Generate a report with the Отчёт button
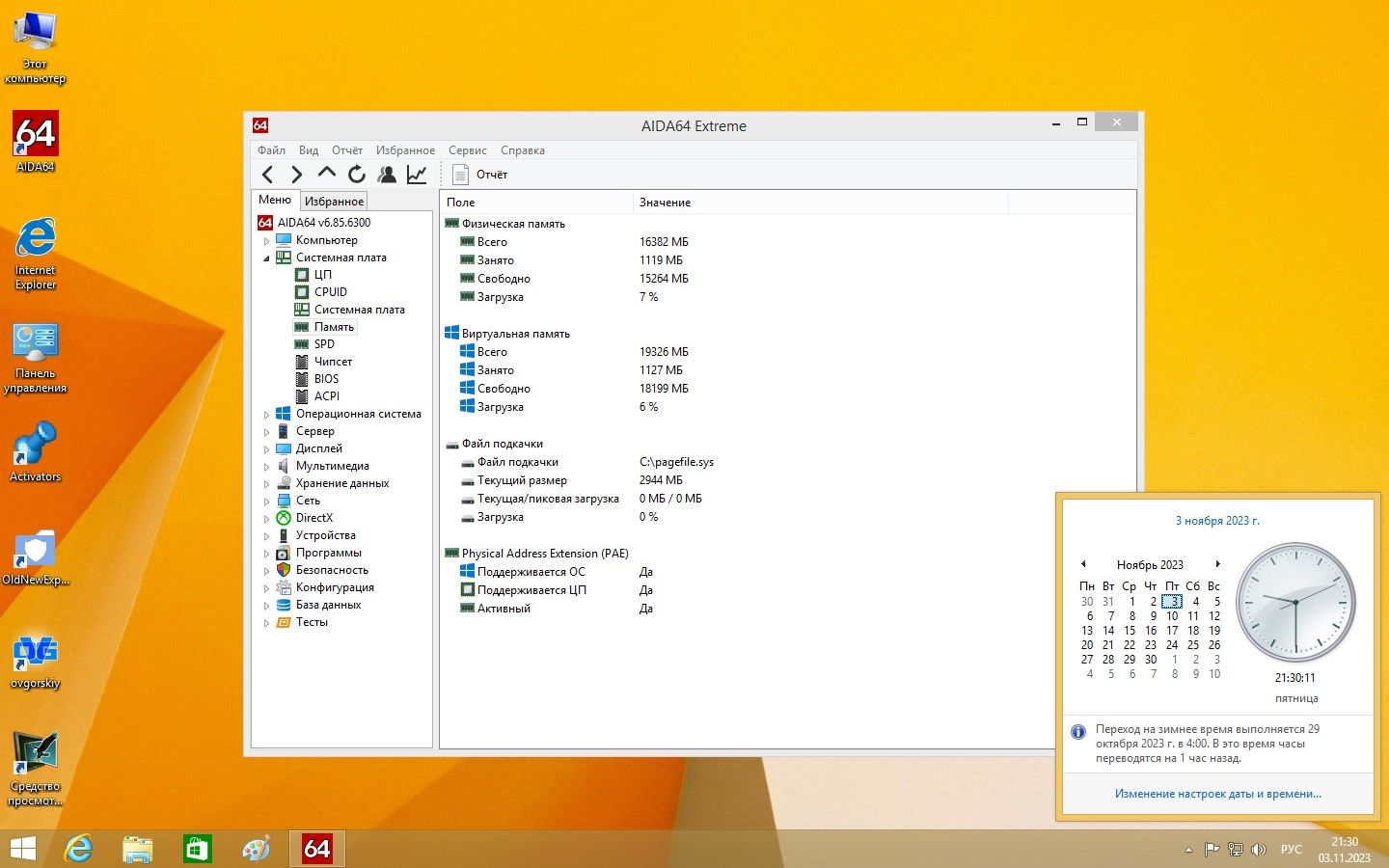This screenshot has width=1389, height=868. (x=480, y=175)
